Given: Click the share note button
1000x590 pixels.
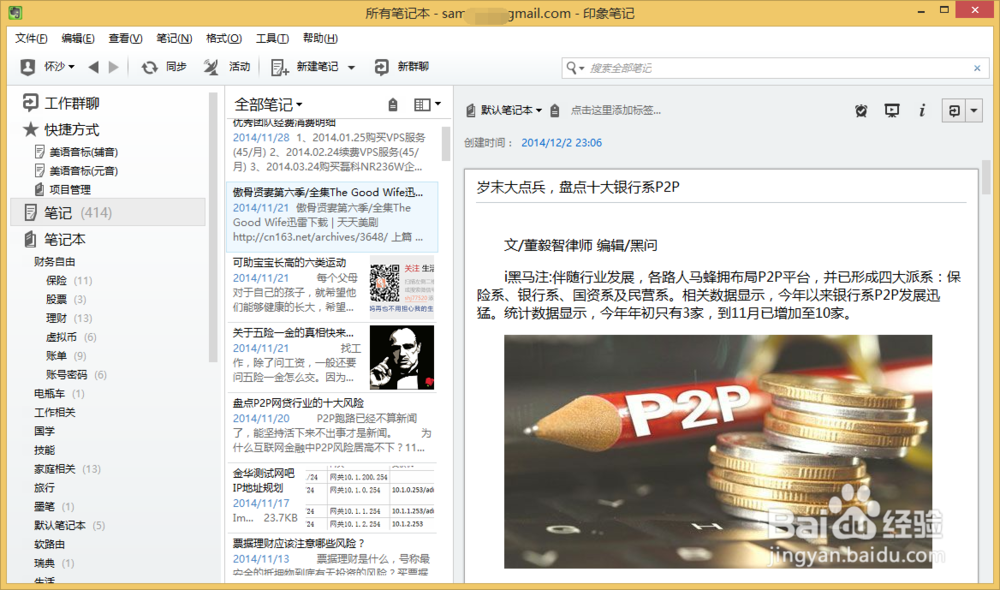Looking at the screenshot, I should click(x=954, y=110).
